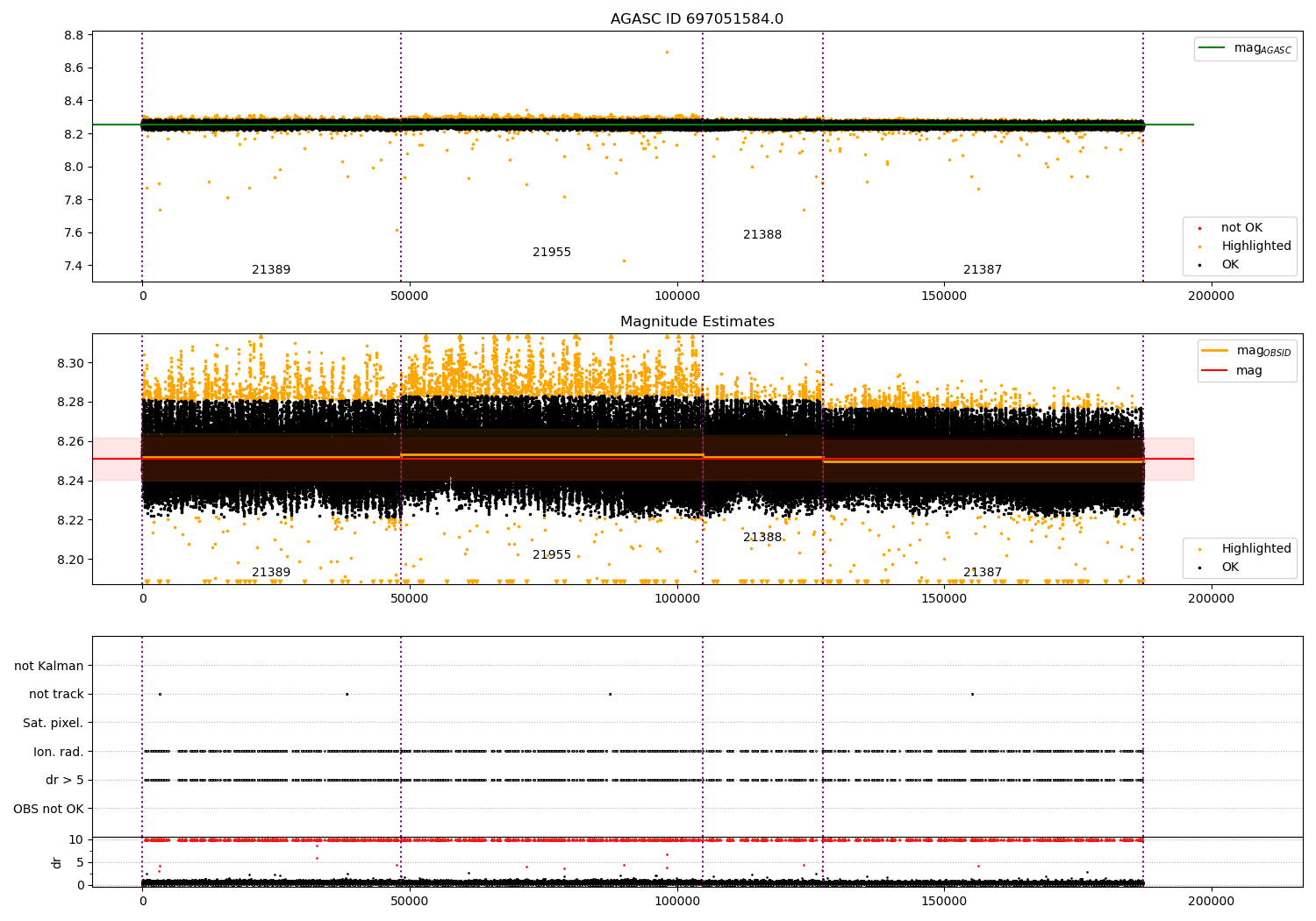Click '150000' x-tick under Magnitude Estimates plot
1316x921 pixels.
(944, 599)
